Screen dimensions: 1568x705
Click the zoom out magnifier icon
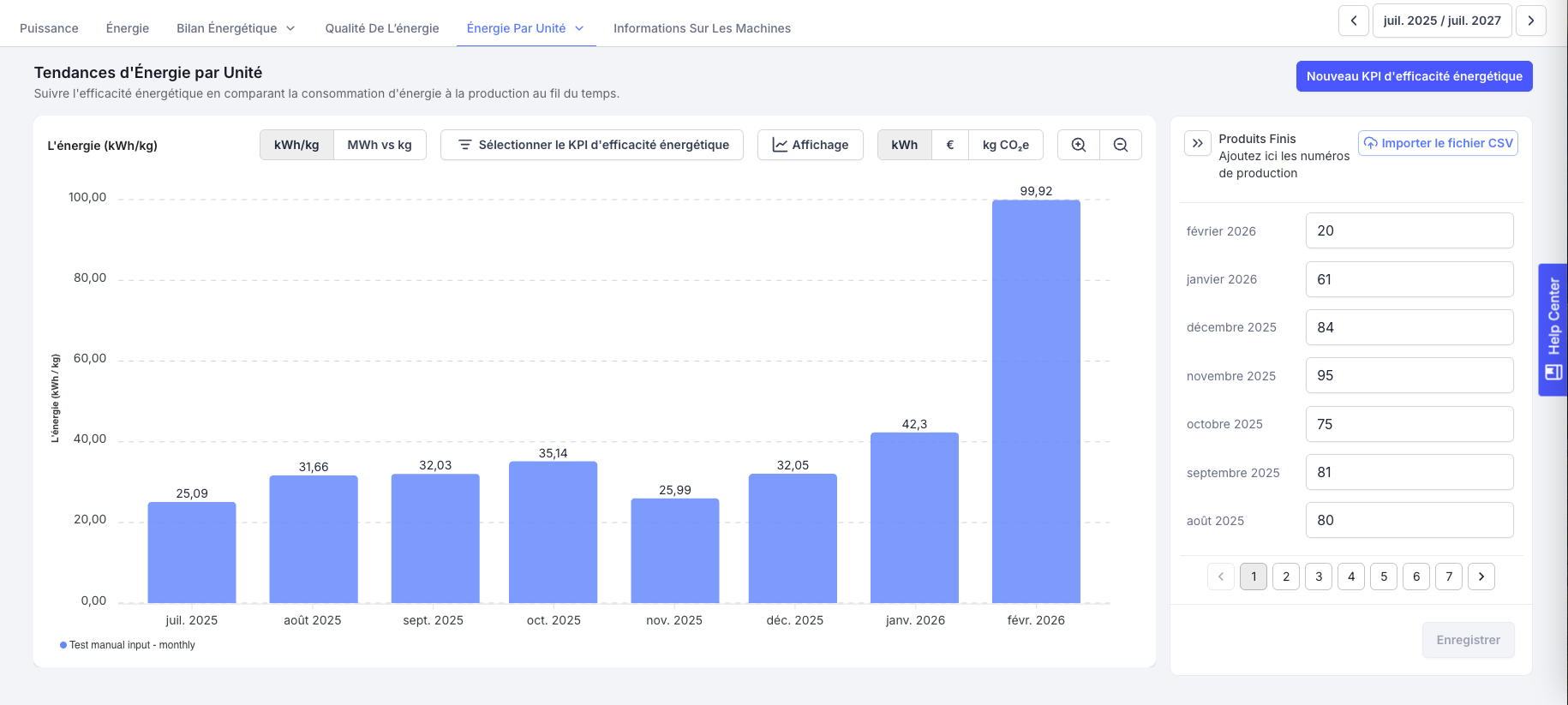click(x=1121, y=145)
